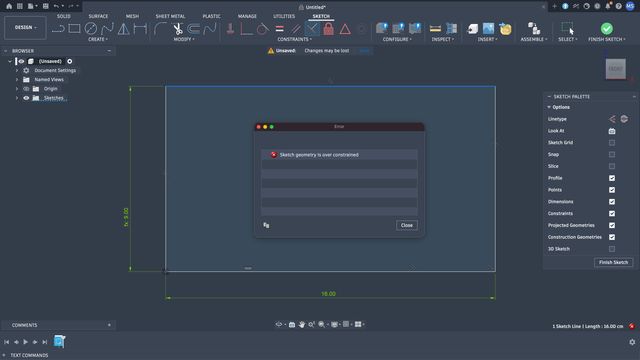The height and width of the screenshot is (360, 640).
Task: Click the Pan hand tool in navigation bar
Action: click(x=302, y=324)
